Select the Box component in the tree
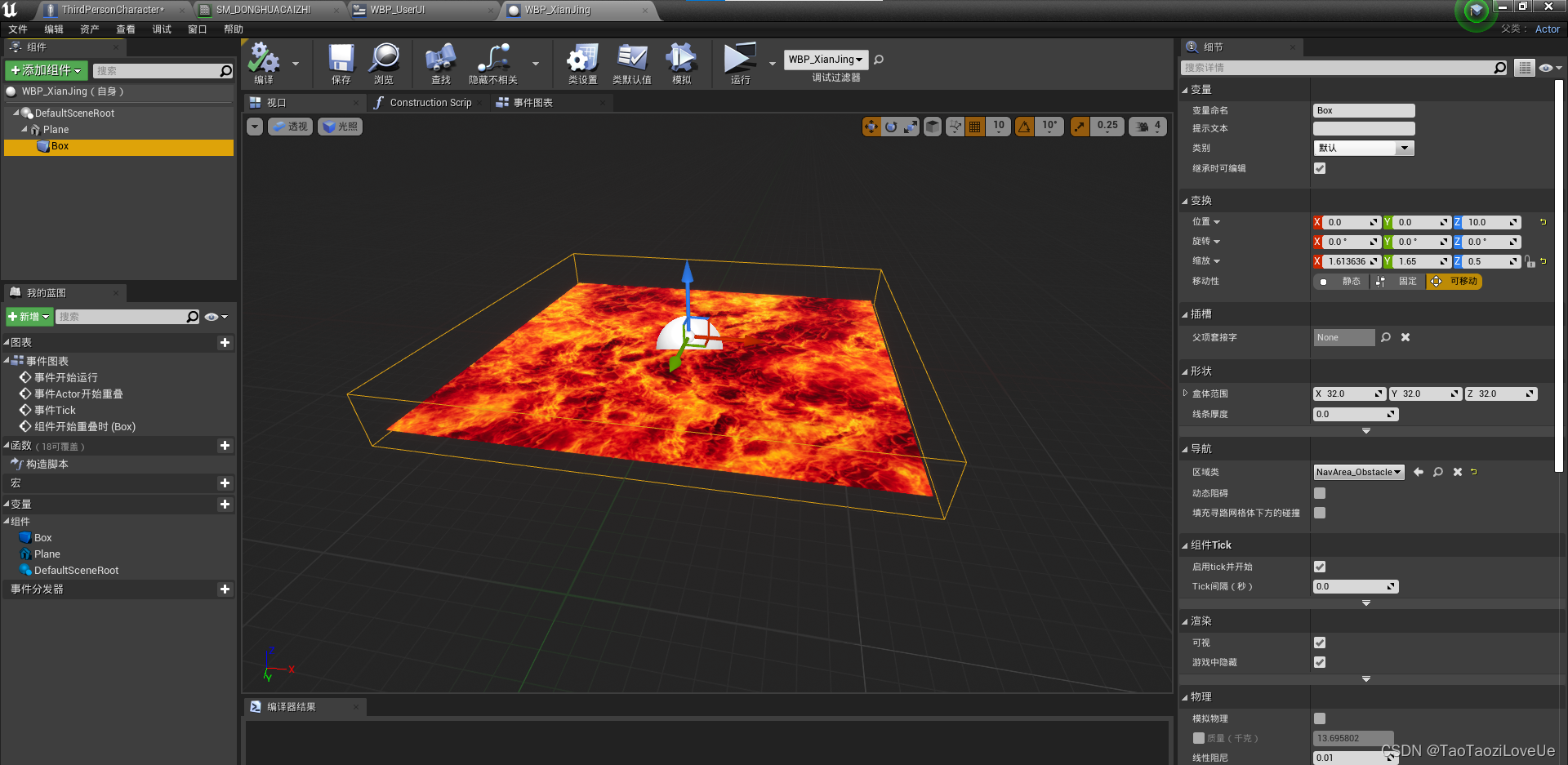 click(x=59, y=146)
